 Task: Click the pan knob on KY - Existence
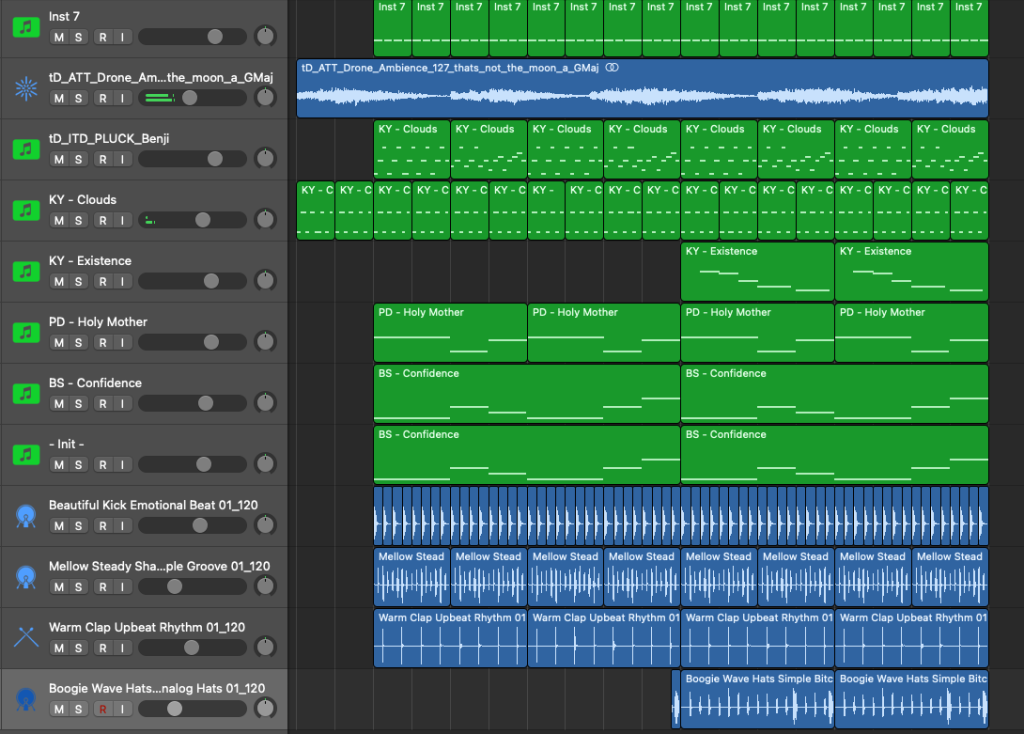264,281
